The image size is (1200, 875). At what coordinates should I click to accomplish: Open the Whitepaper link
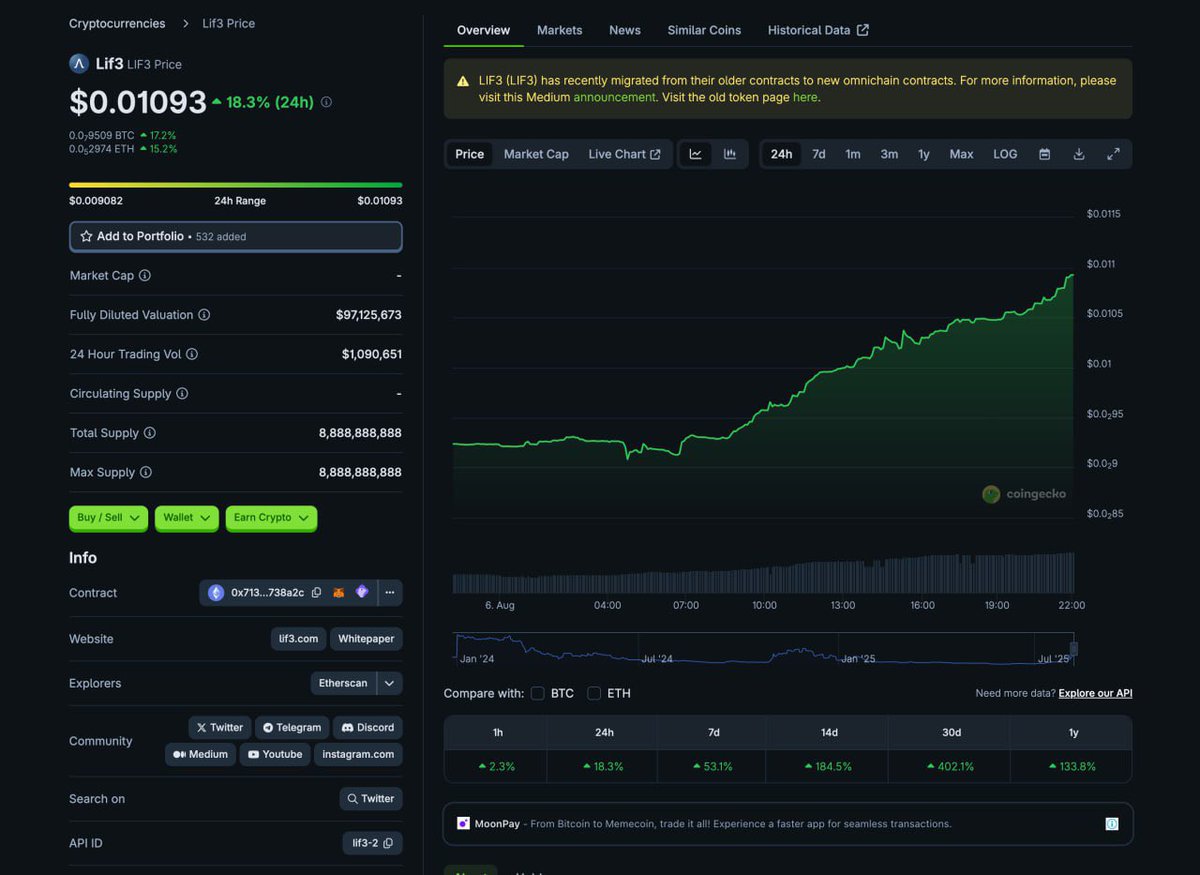(x=366, y=639)
